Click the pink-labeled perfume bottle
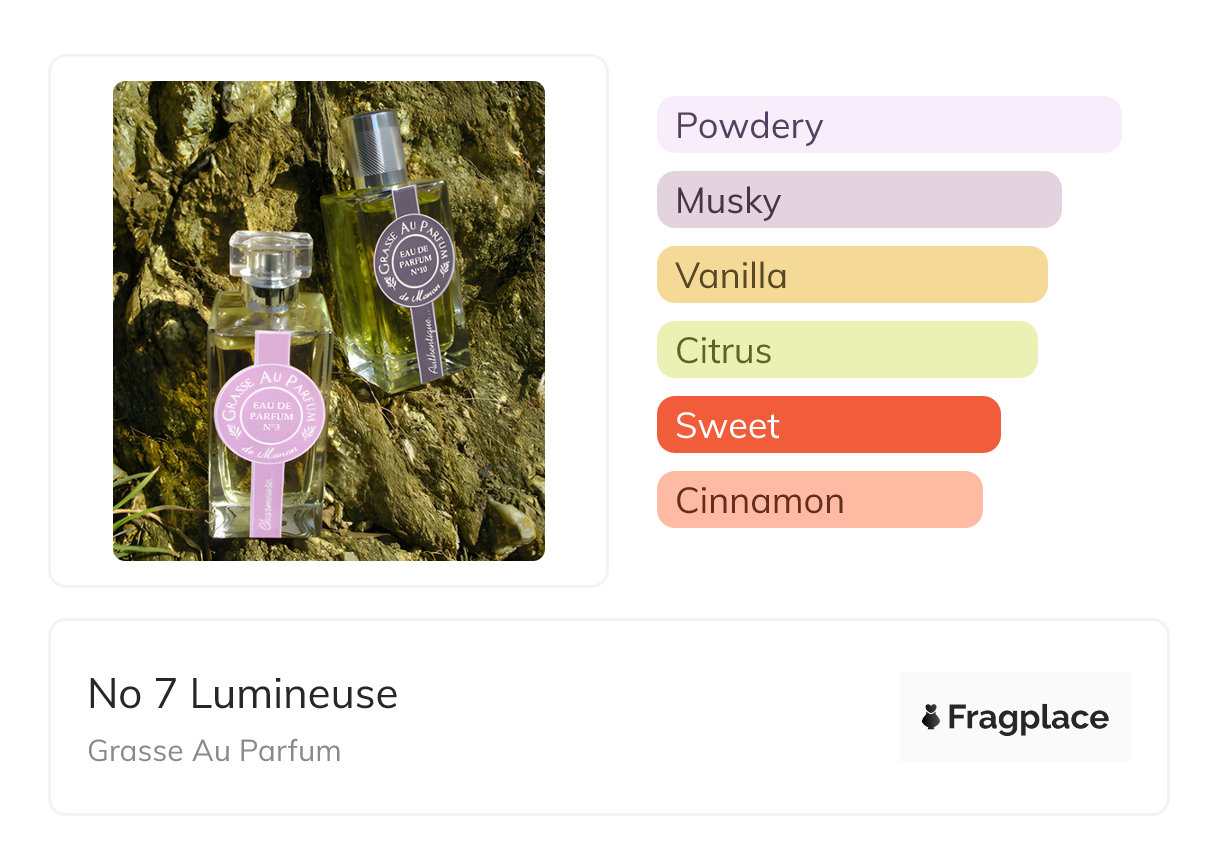This screenshot has width=1218, height=864. (270, 385)
